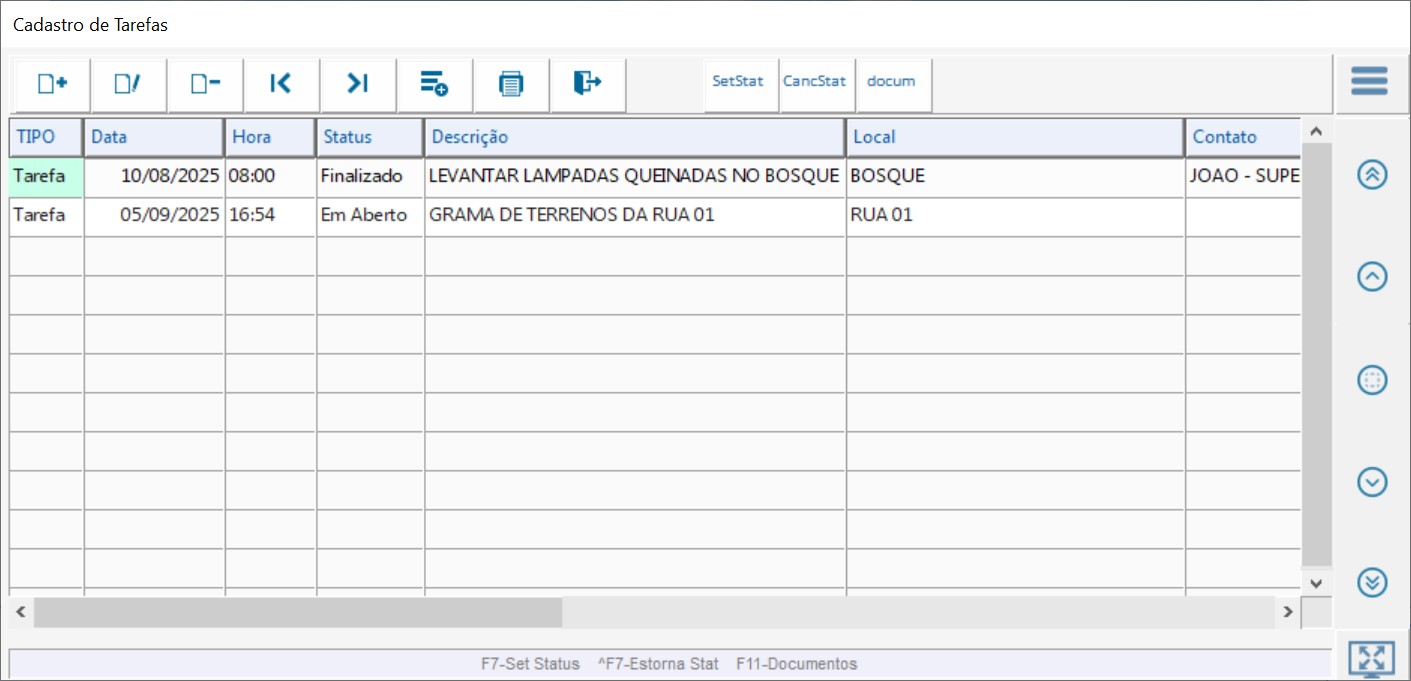Screen dimensions: 1411x681
Task: Move up one row with up chevron
Action: 1372,277
